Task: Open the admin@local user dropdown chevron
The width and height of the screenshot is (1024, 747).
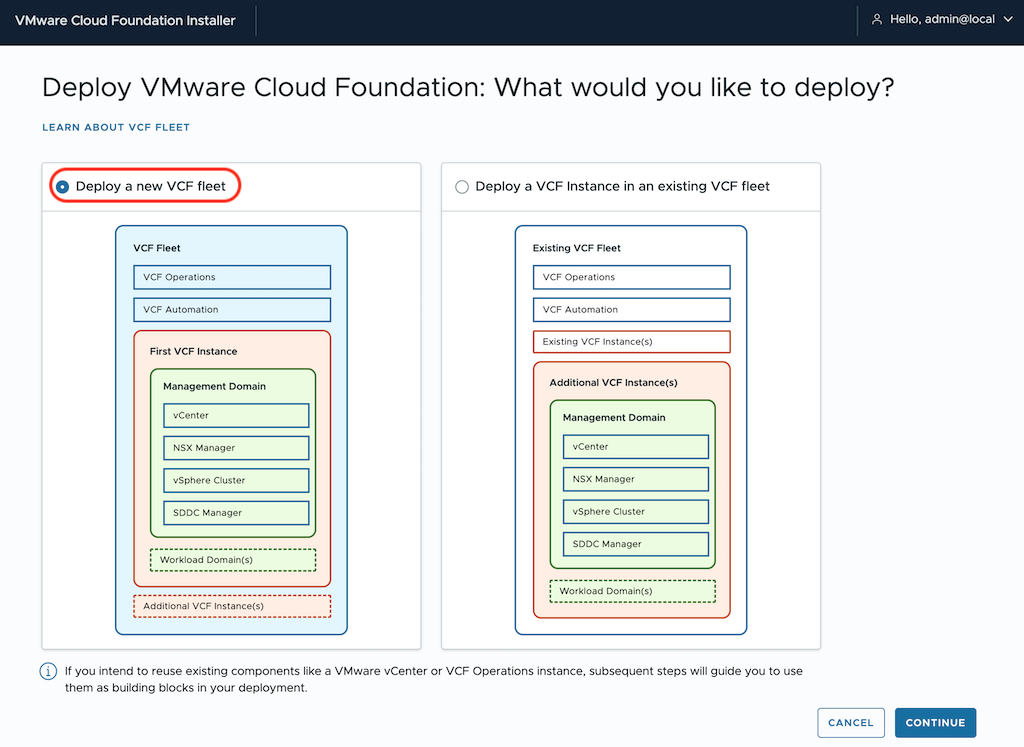Action: (1008, 20)
